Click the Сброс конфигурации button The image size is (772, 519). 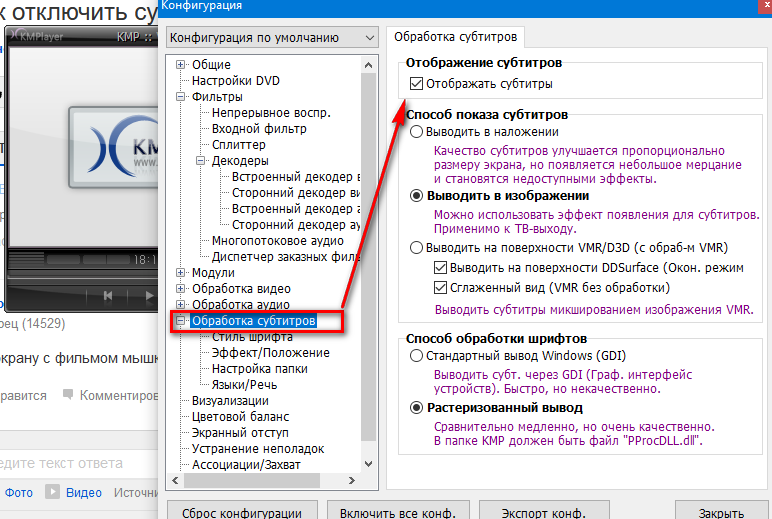pos(242,512)
